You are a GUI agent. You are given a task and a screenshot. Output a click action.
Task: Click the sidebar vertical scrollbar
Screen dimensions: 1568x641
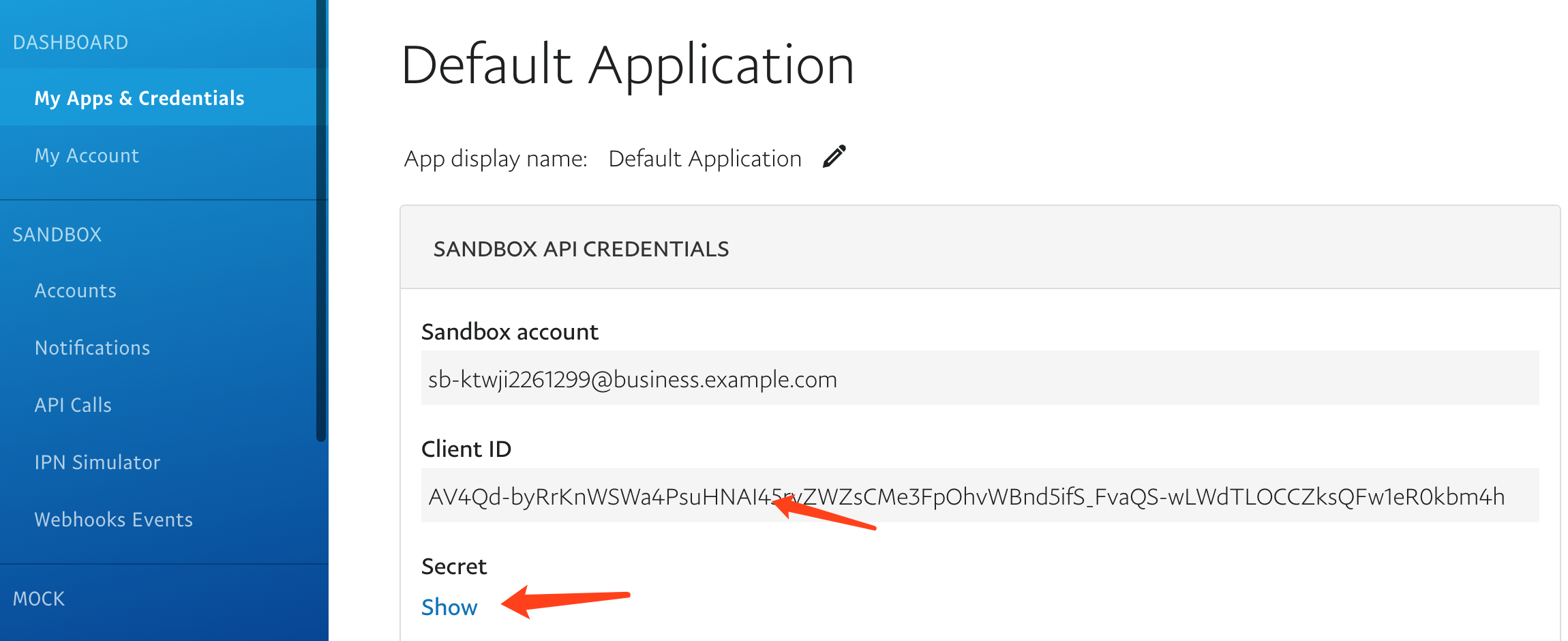[x=321, y=218]
